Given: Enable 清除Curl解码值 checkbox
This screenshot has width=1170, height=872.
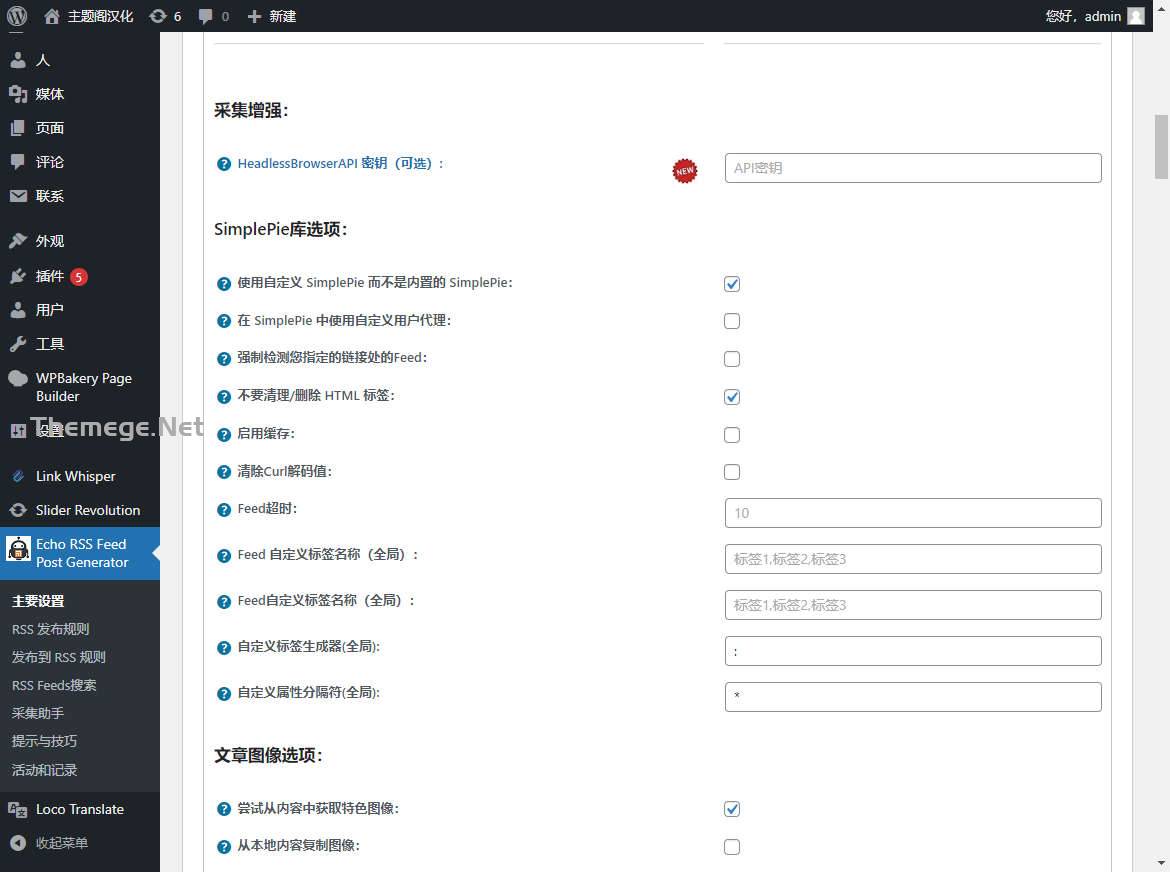Looking at the screenshot, I should click(732, 472).
